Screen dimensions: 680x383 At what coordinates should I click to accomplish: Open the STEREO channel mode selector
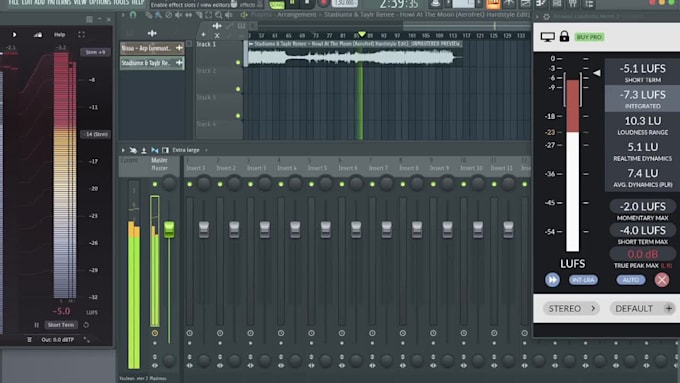571,308
